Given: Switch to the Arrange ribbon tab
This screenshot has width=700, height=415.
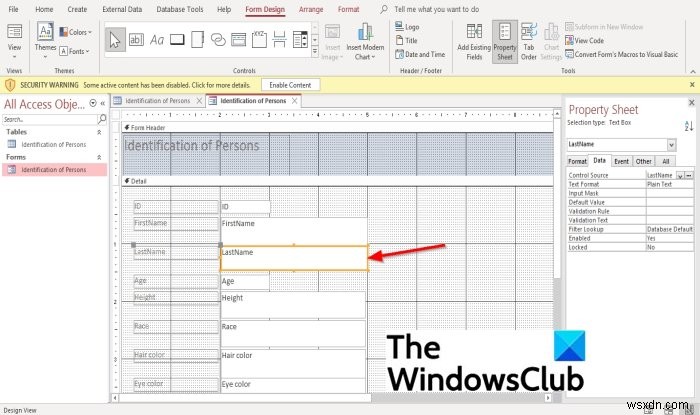Looking at the screenshot, I should point(311,9).
